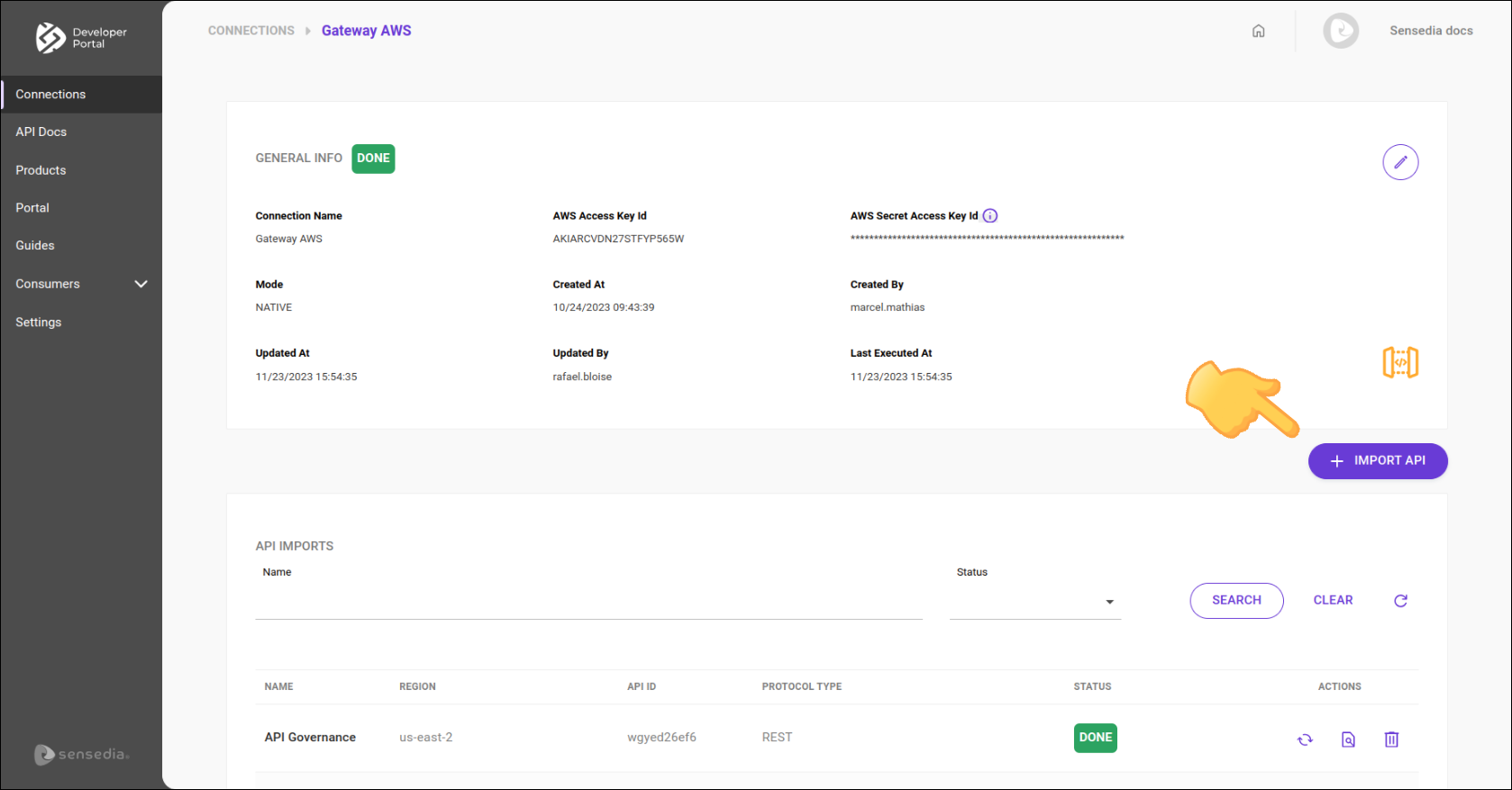Click the Sensedia logo in sidebar
This screenshot has width=1512, height=790.
click(x=81, y=755)
